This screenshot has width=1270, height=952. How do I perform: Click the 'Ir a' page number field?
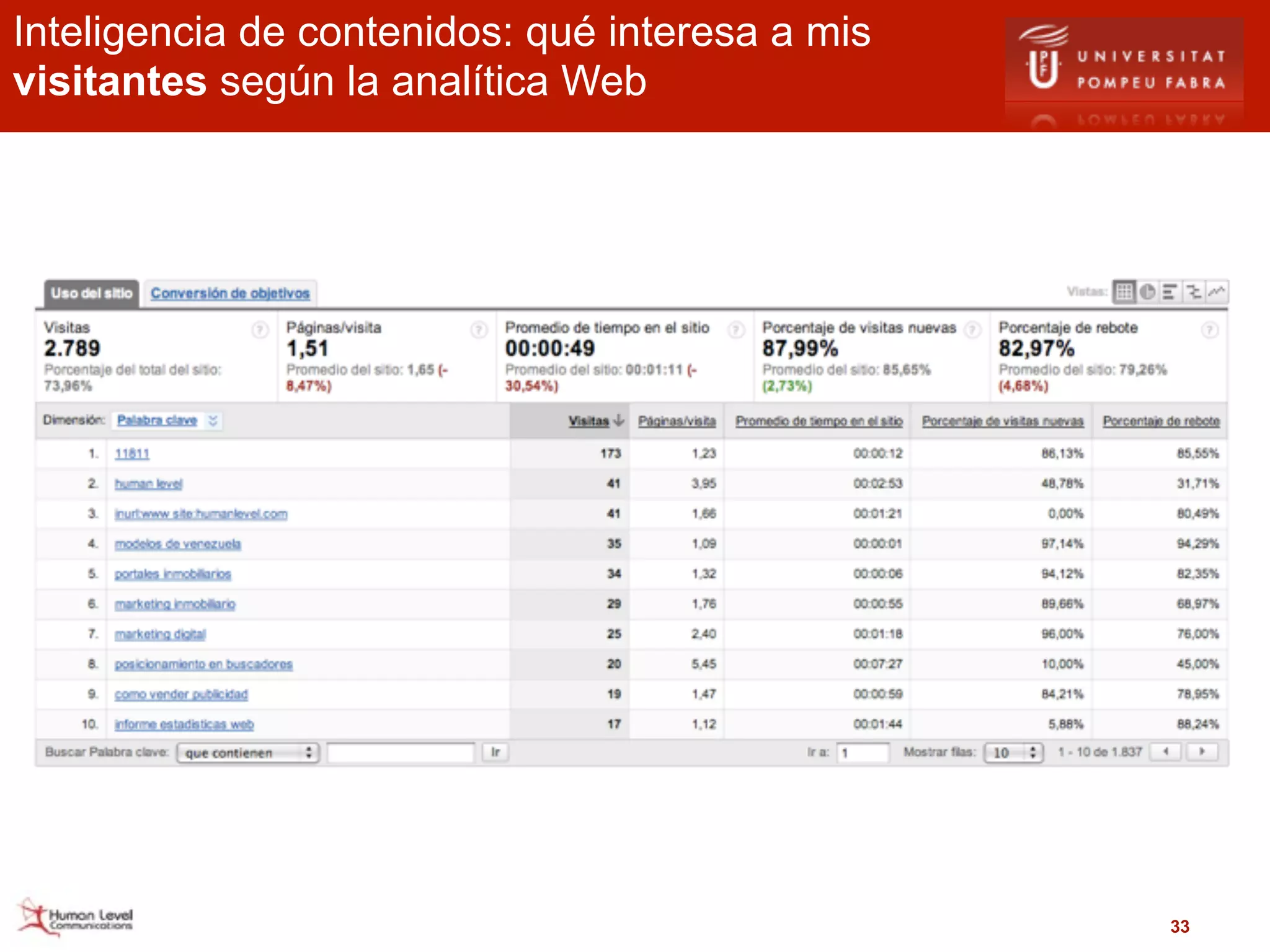tap(863, 753)
